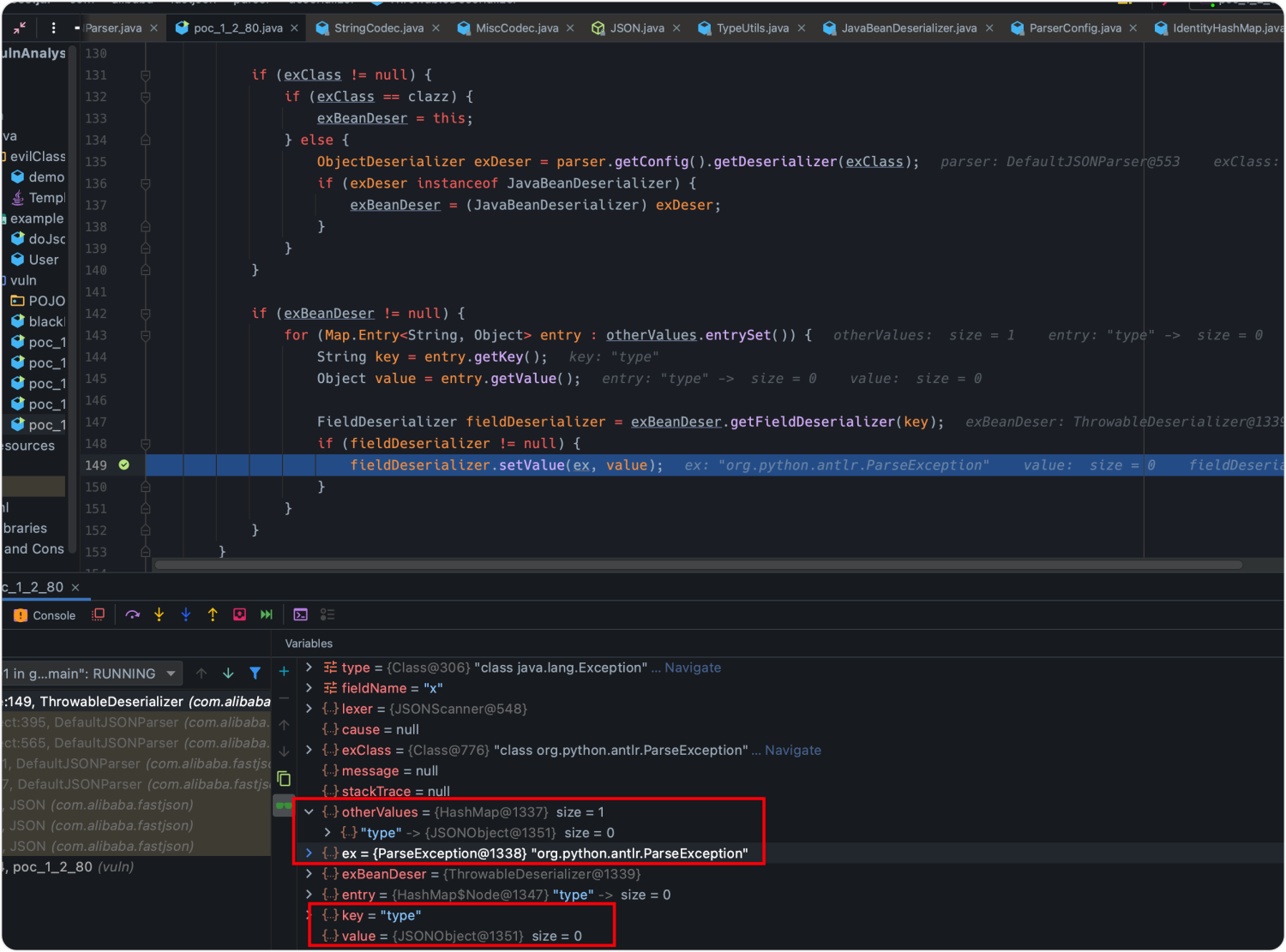Click the horizontal scrollbar under the editor
Screen dimensions: 1286x952
click(698, 565)
